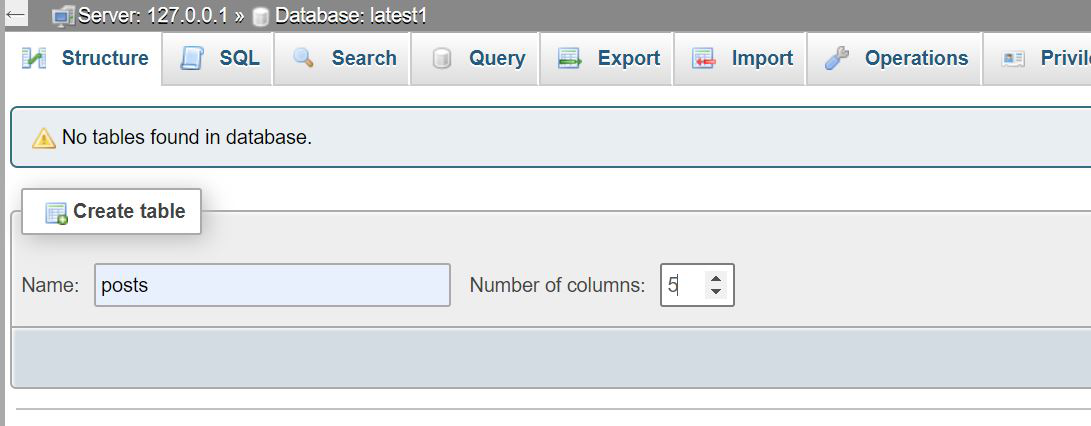Click the yellow warning triangle icon
The height and width of the screenshot is (426, 1091).
coord(44,138)
